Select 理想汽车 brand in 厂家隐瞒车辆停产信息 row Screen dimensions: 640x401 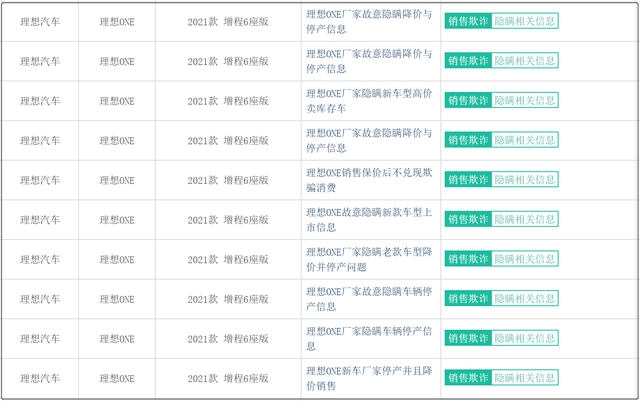(x=40, y=339)
